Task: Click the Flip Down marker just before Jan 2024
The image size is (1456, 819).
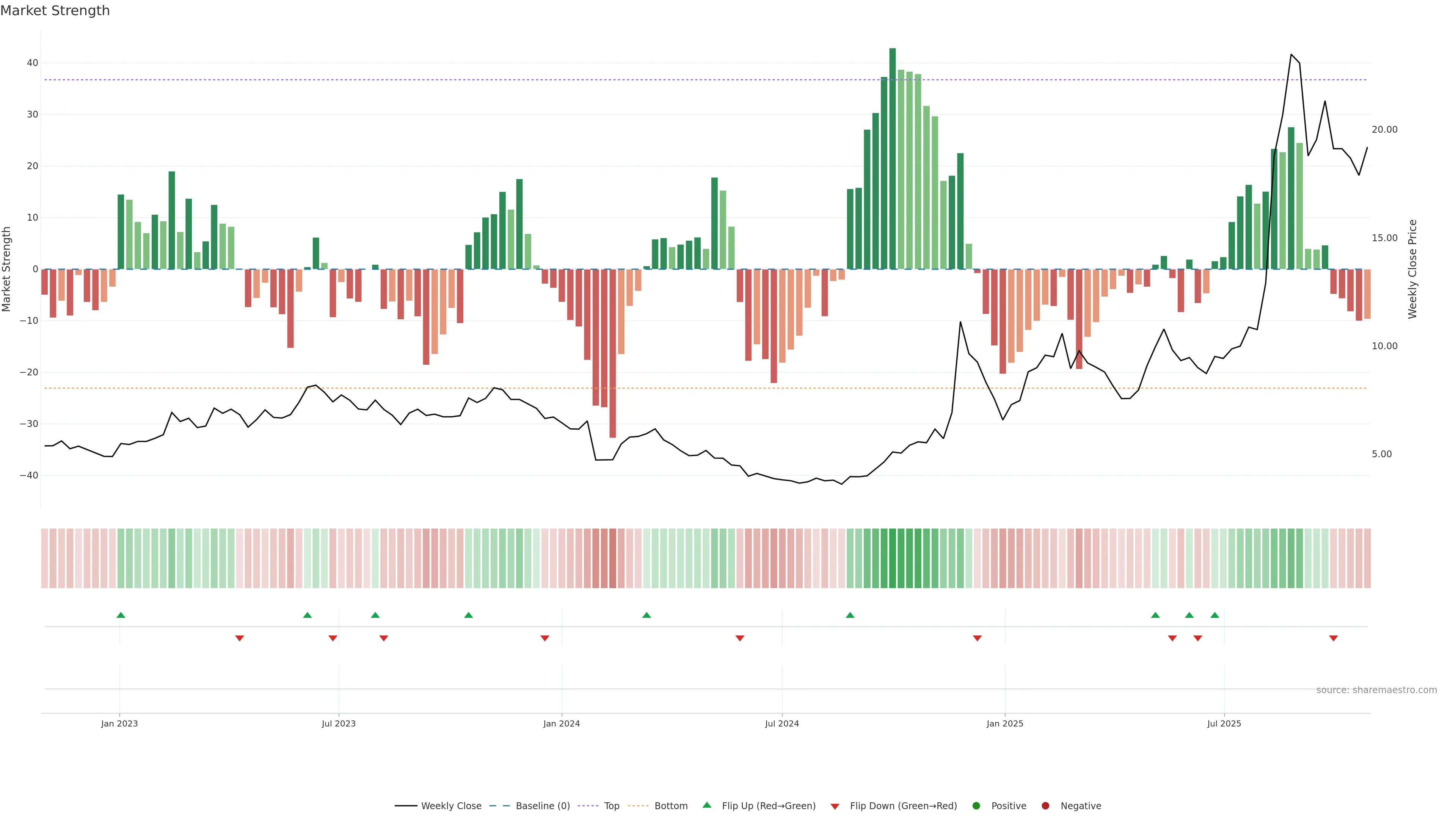Action: tap(545, 638)
